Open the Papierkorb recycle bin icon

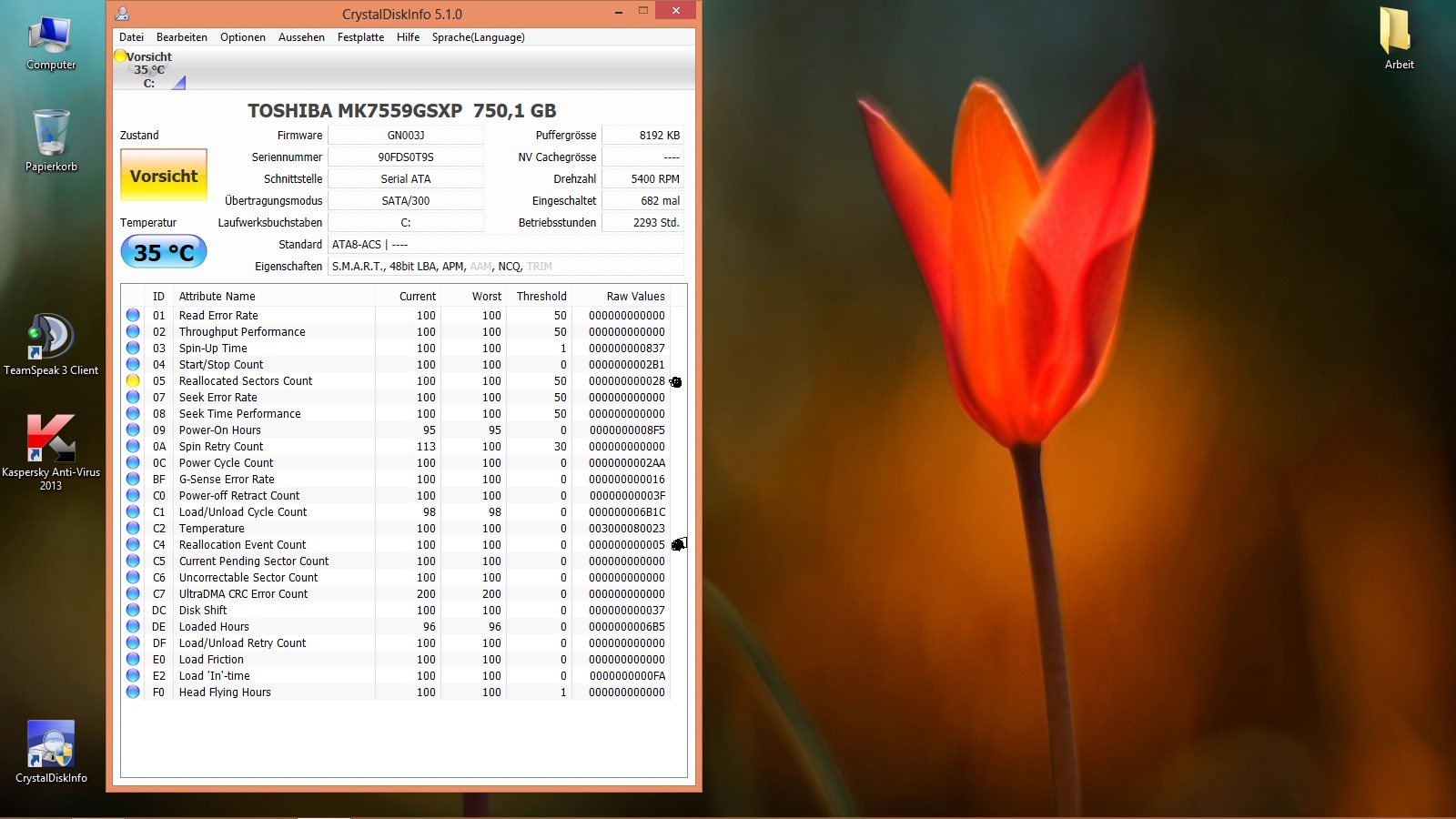pos(51,141)
